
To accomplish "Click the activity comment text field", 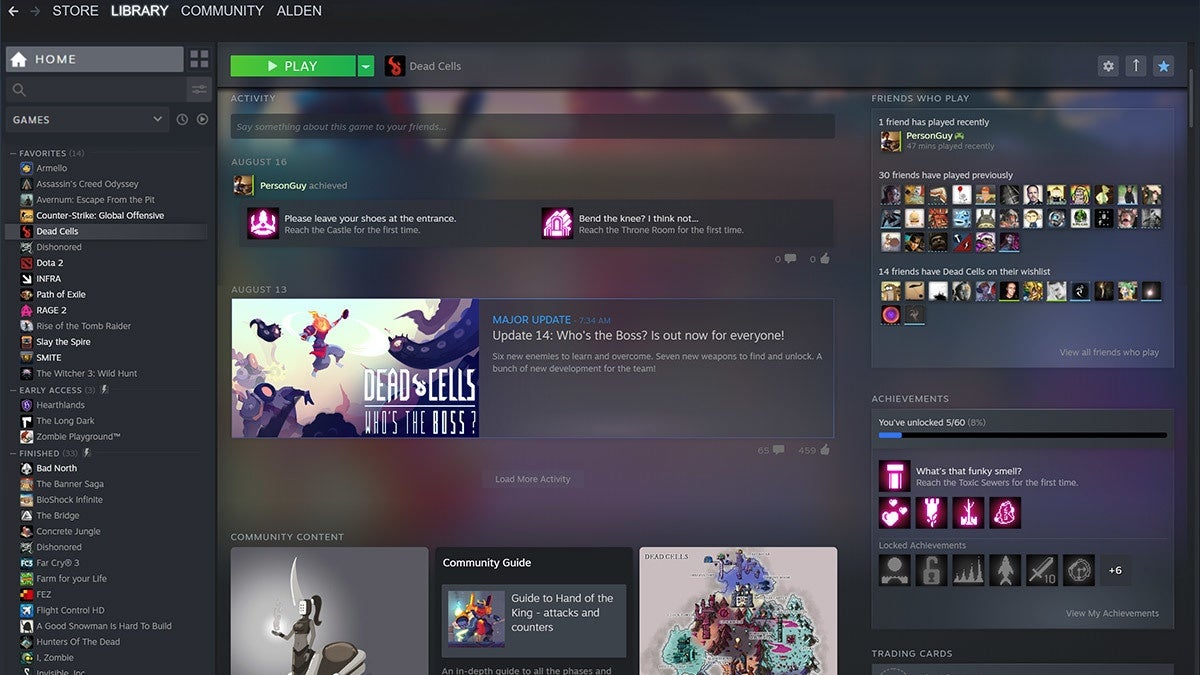I will pyautogui.click(x=533, y=125).
